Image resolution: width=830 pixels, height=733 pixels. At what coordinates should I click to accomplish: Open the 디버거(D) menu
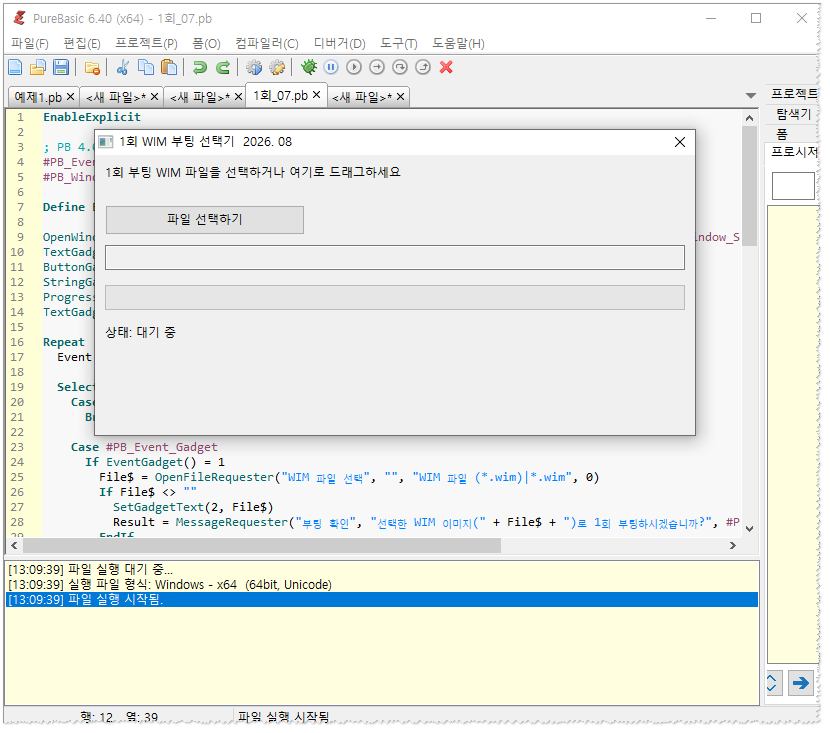[x=339, y=43]
